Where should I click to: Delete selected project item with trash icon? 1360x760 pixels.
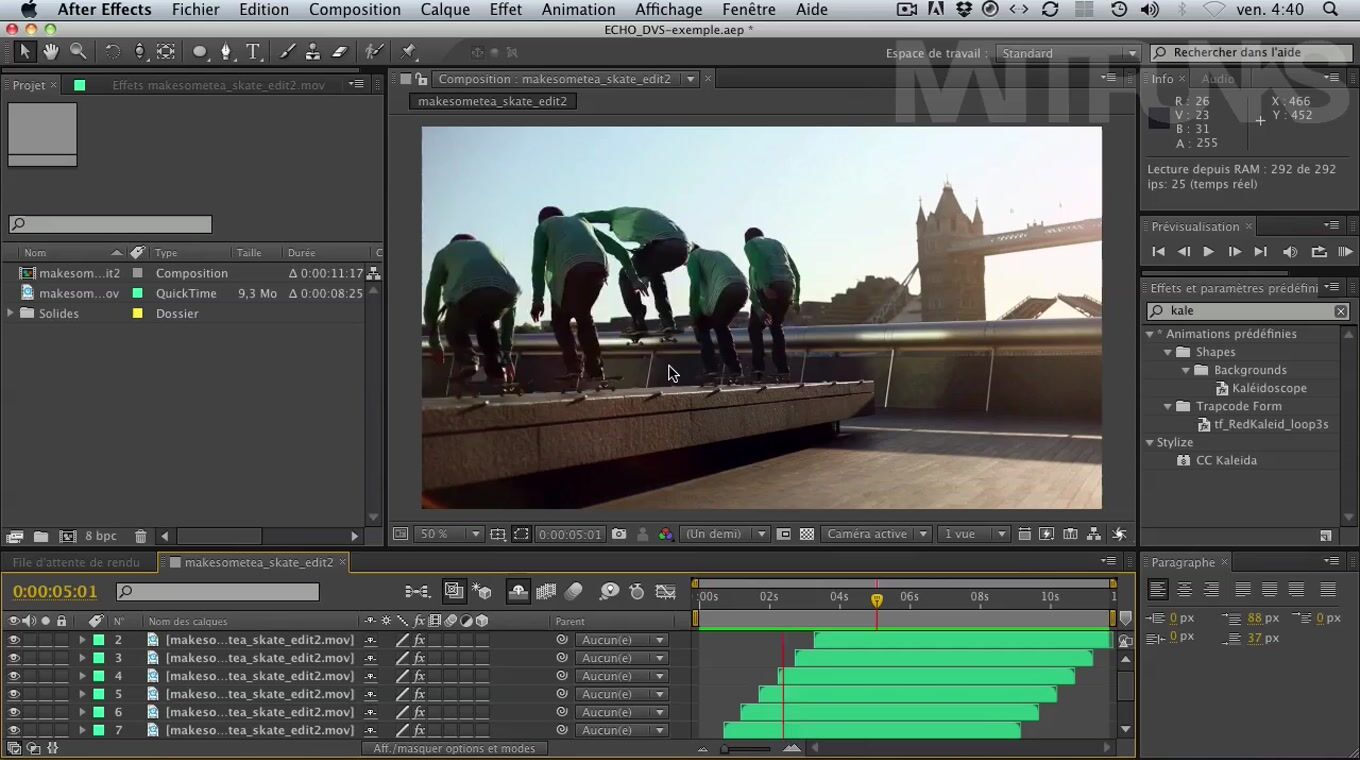click(x=141, y=537)
